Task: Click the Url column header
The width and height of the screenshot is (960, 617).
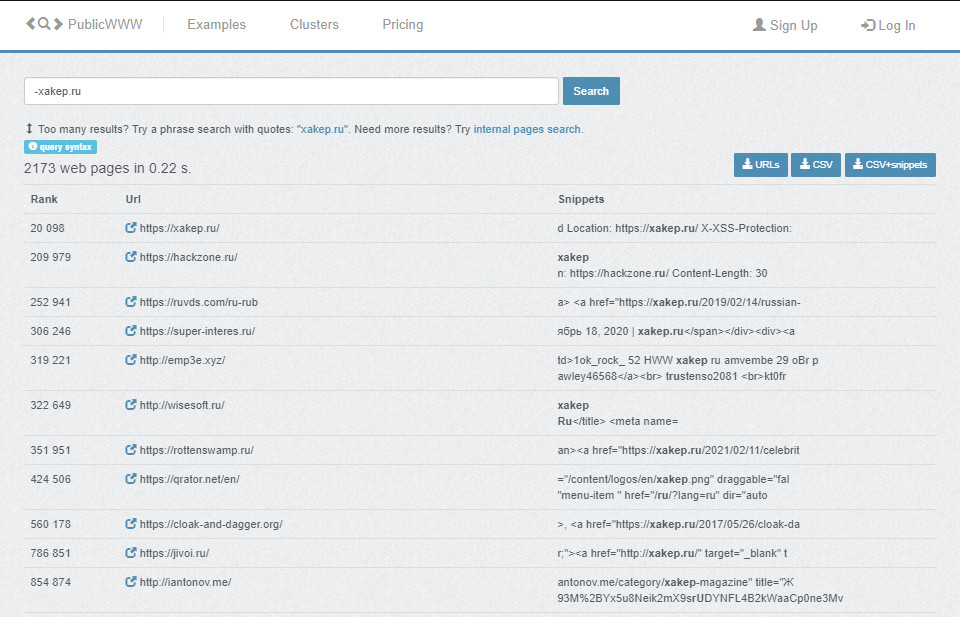Action: click(133, 199)
